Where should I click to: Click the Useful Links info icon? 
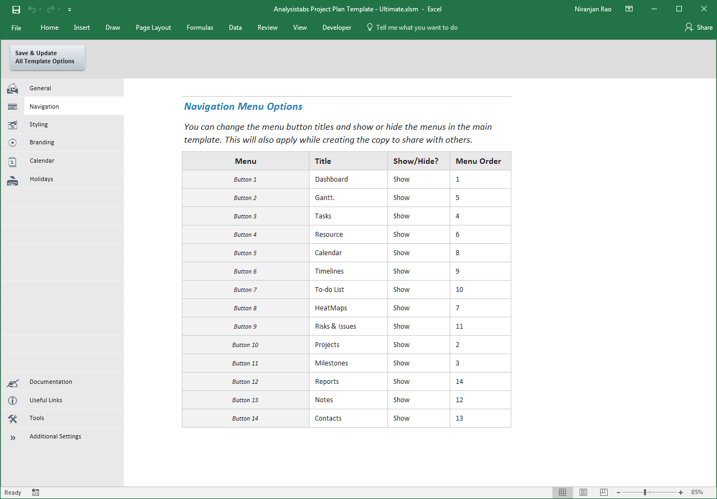12,401
